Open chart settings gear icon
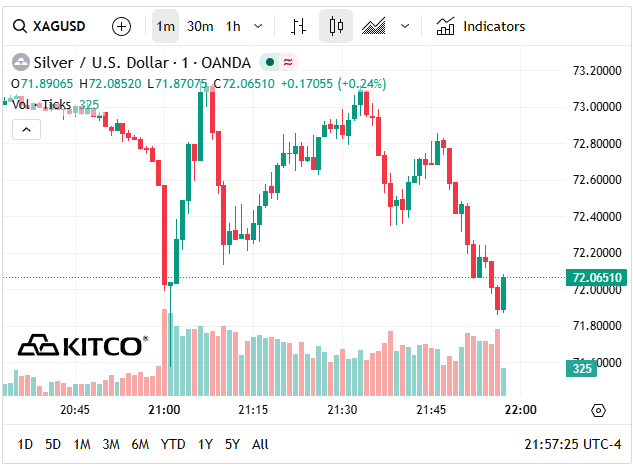 [x=598, y=410]
